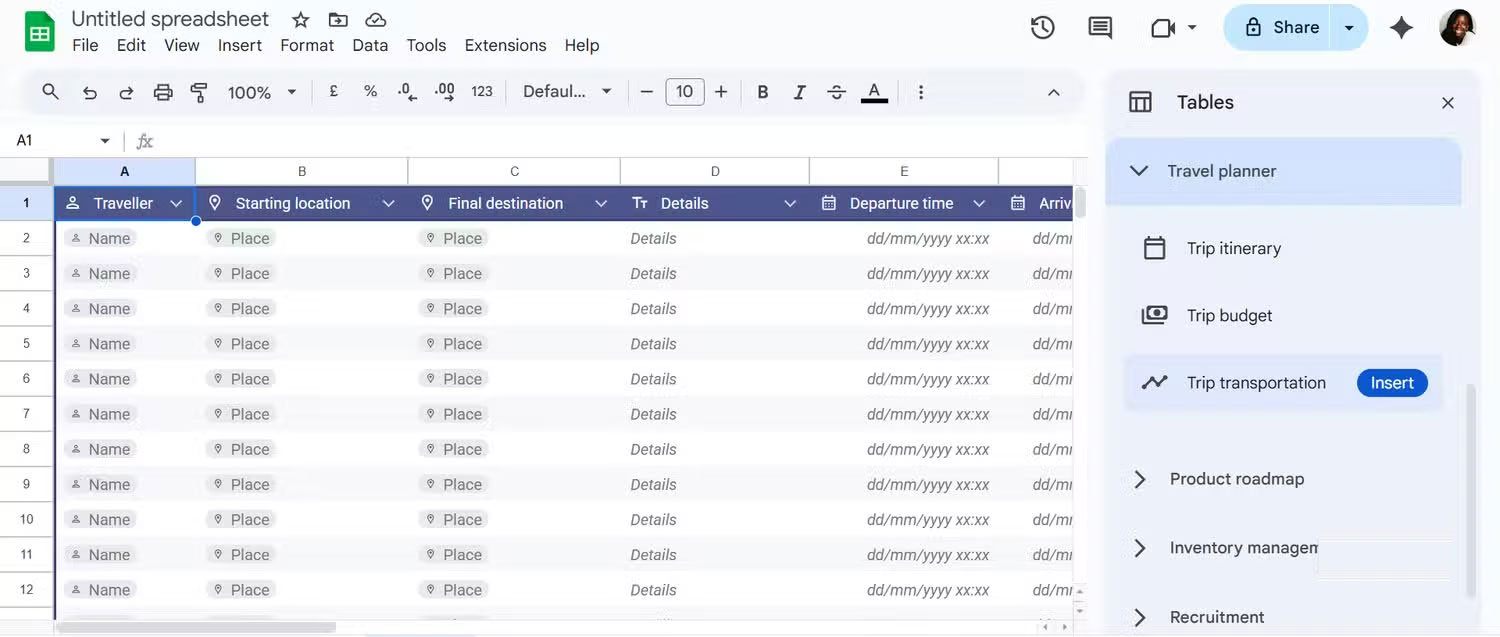Open the text color picker

pos(873,91)
